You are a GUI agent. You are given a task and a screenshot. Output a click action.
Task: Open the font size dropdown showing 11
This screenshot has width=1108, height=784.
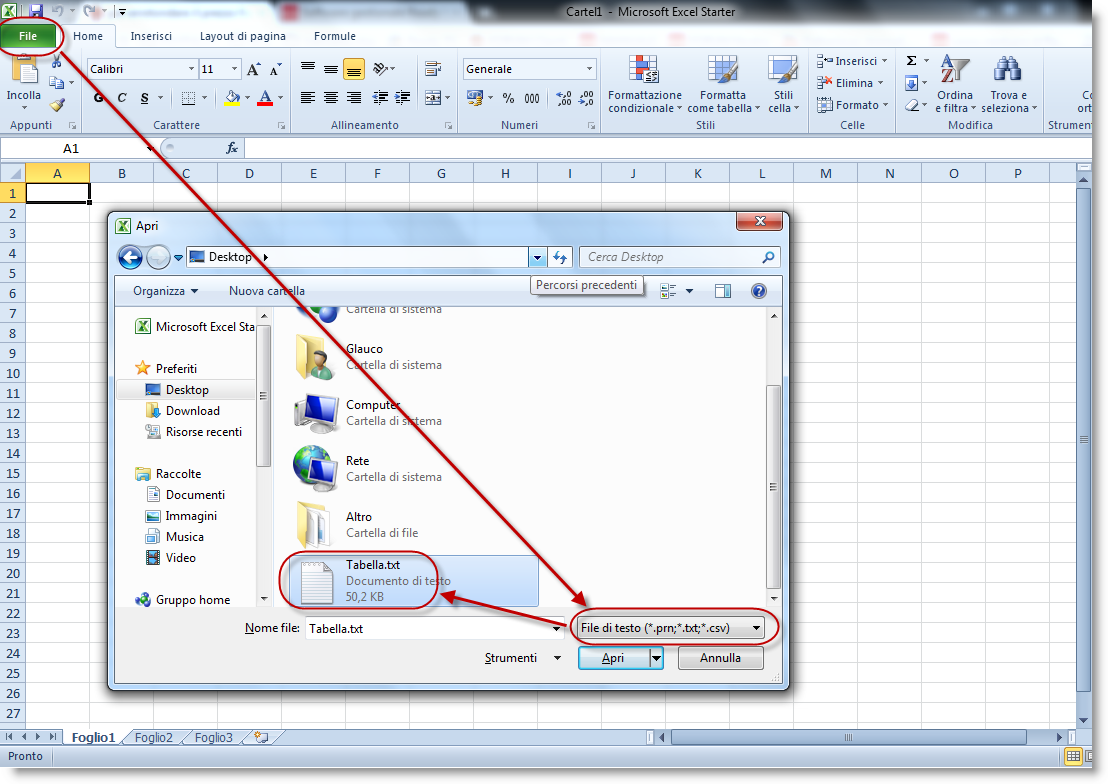(x=235, y=69)
